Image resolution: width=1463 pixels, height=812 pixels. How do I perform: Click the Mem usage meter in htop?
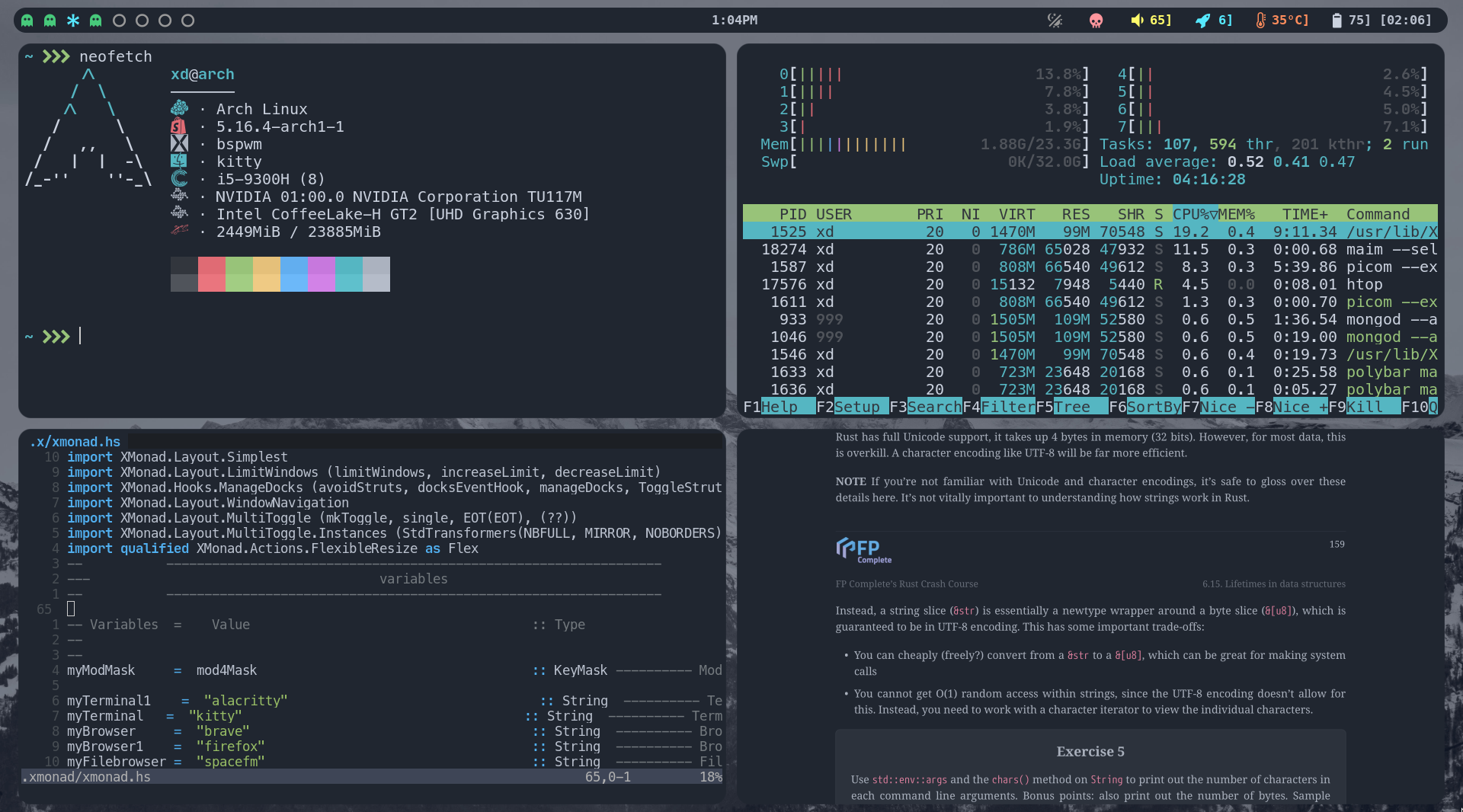(x=925, y=144)
